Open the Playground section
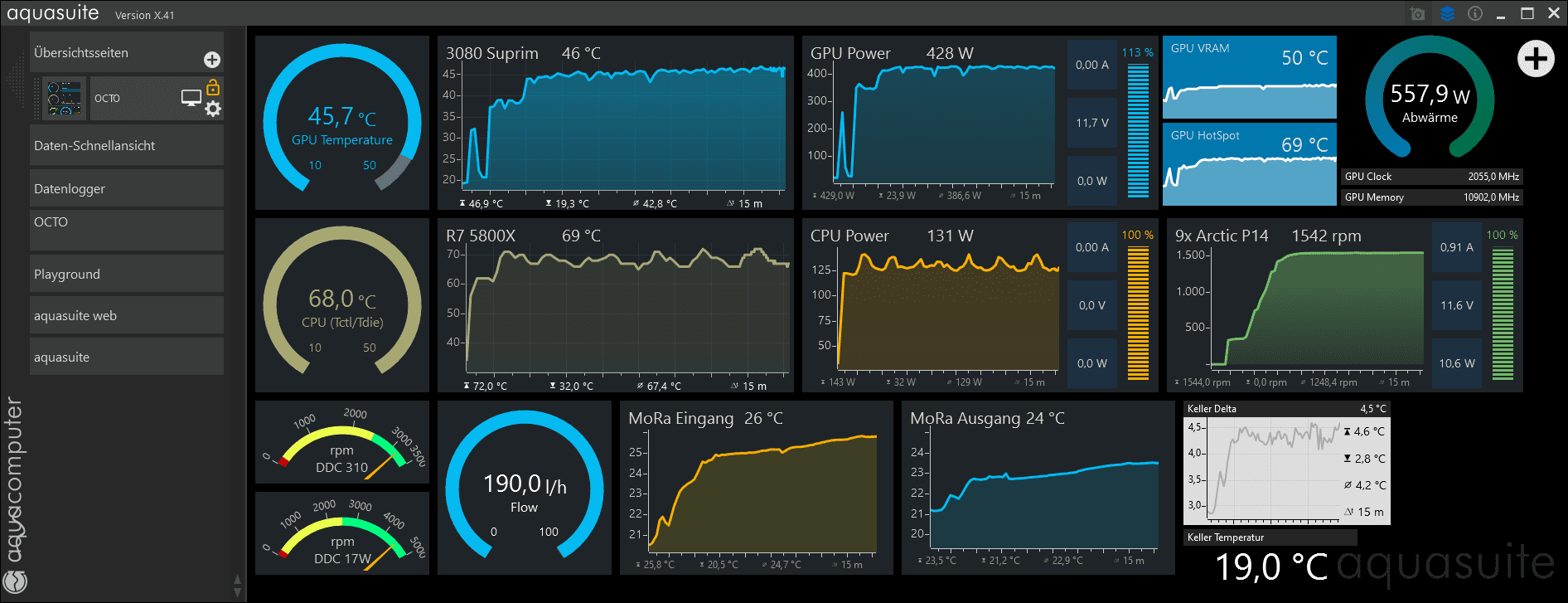This screenshot has width=1568, height=603. [x=127, y=274]
